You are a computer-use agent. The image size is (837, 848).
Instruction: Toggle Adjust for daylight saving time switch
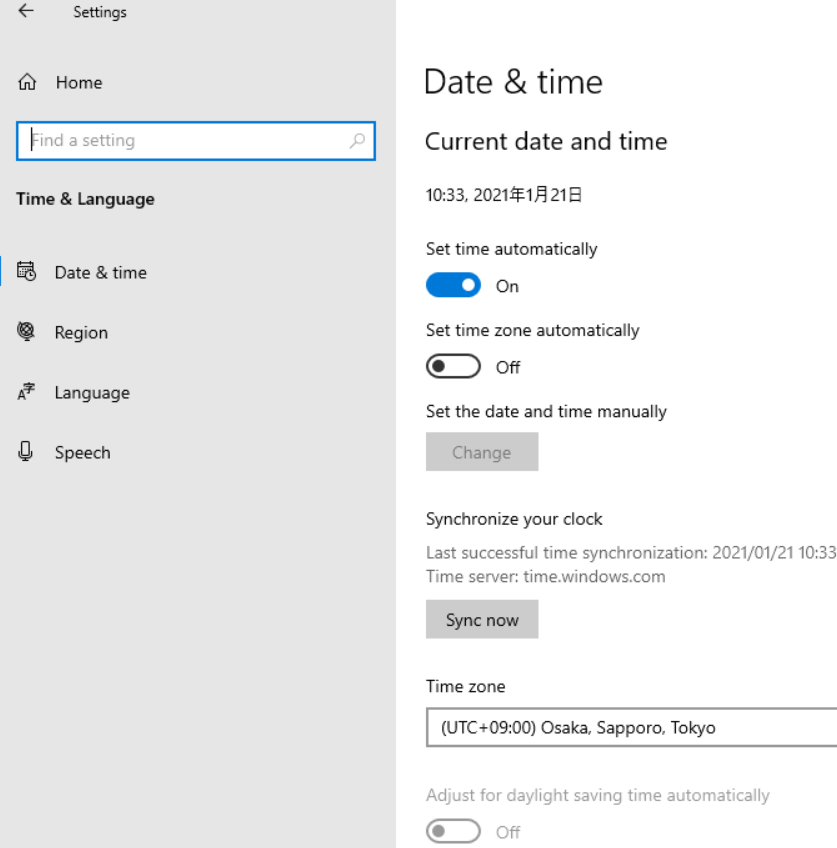click(453, 831)
